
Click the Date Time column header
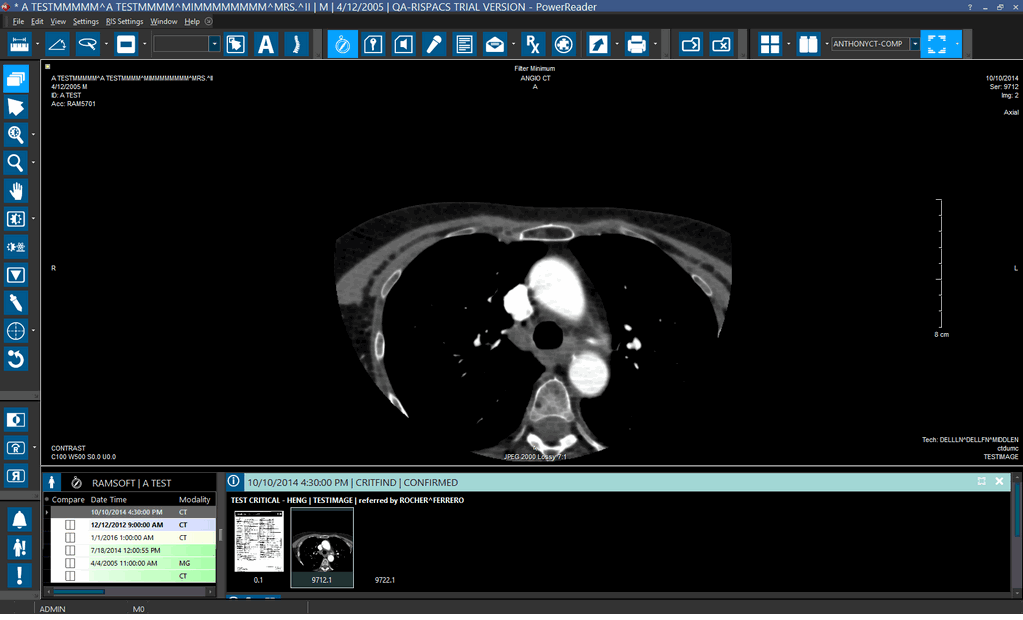pos(109,499)
